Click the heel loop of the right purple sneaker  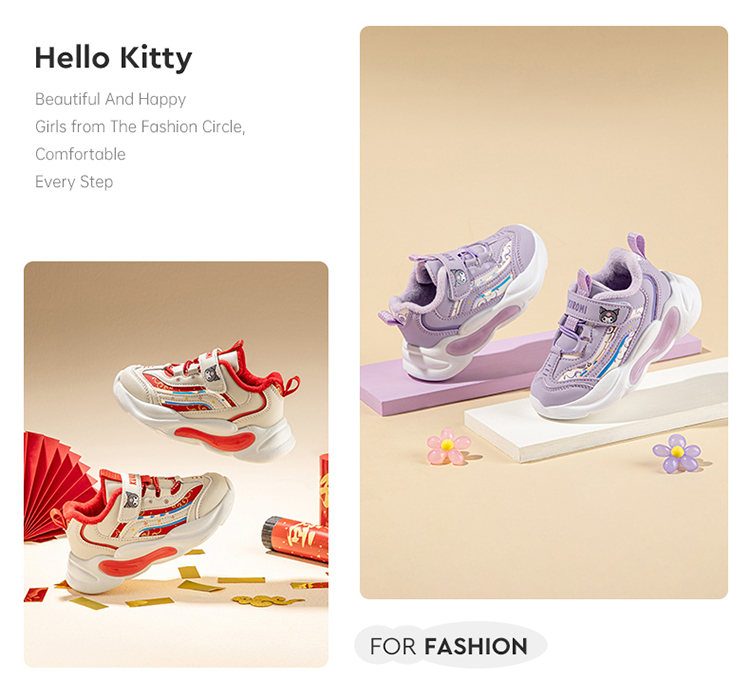[636, 246]
